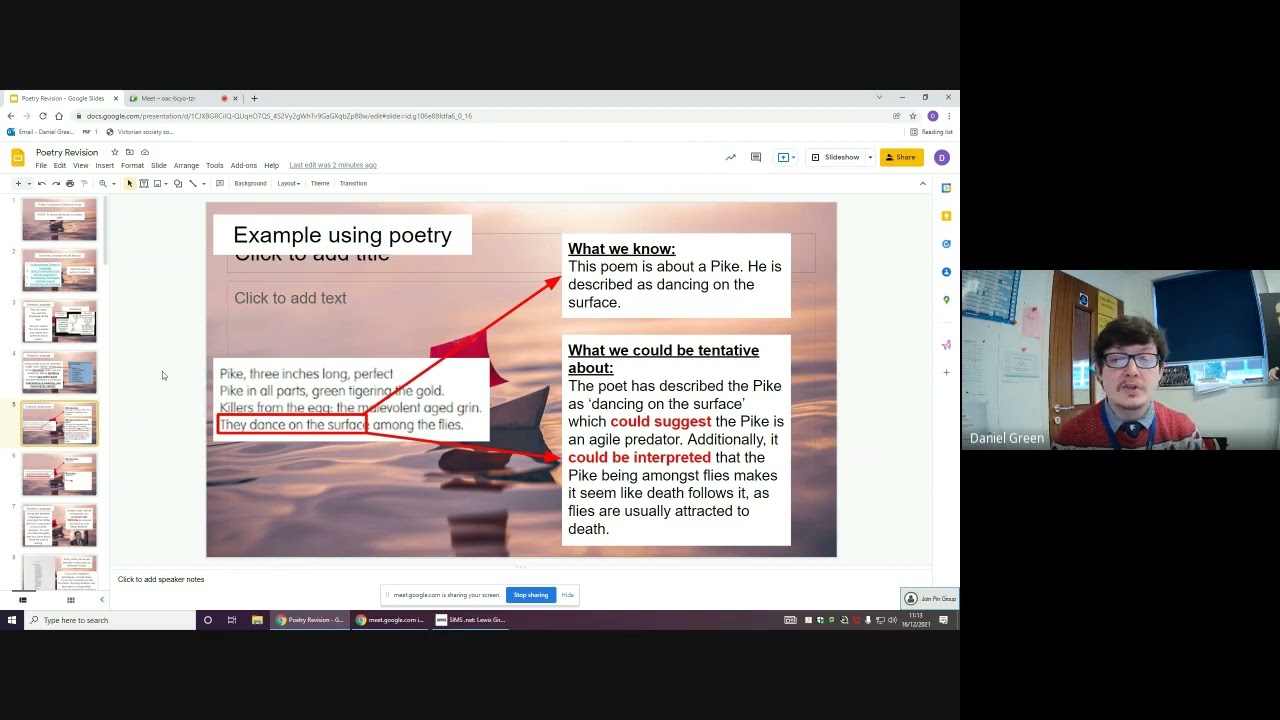Open the Calendar side panel icon
This screenshot has width=1280, height=720.
(946, 188)
